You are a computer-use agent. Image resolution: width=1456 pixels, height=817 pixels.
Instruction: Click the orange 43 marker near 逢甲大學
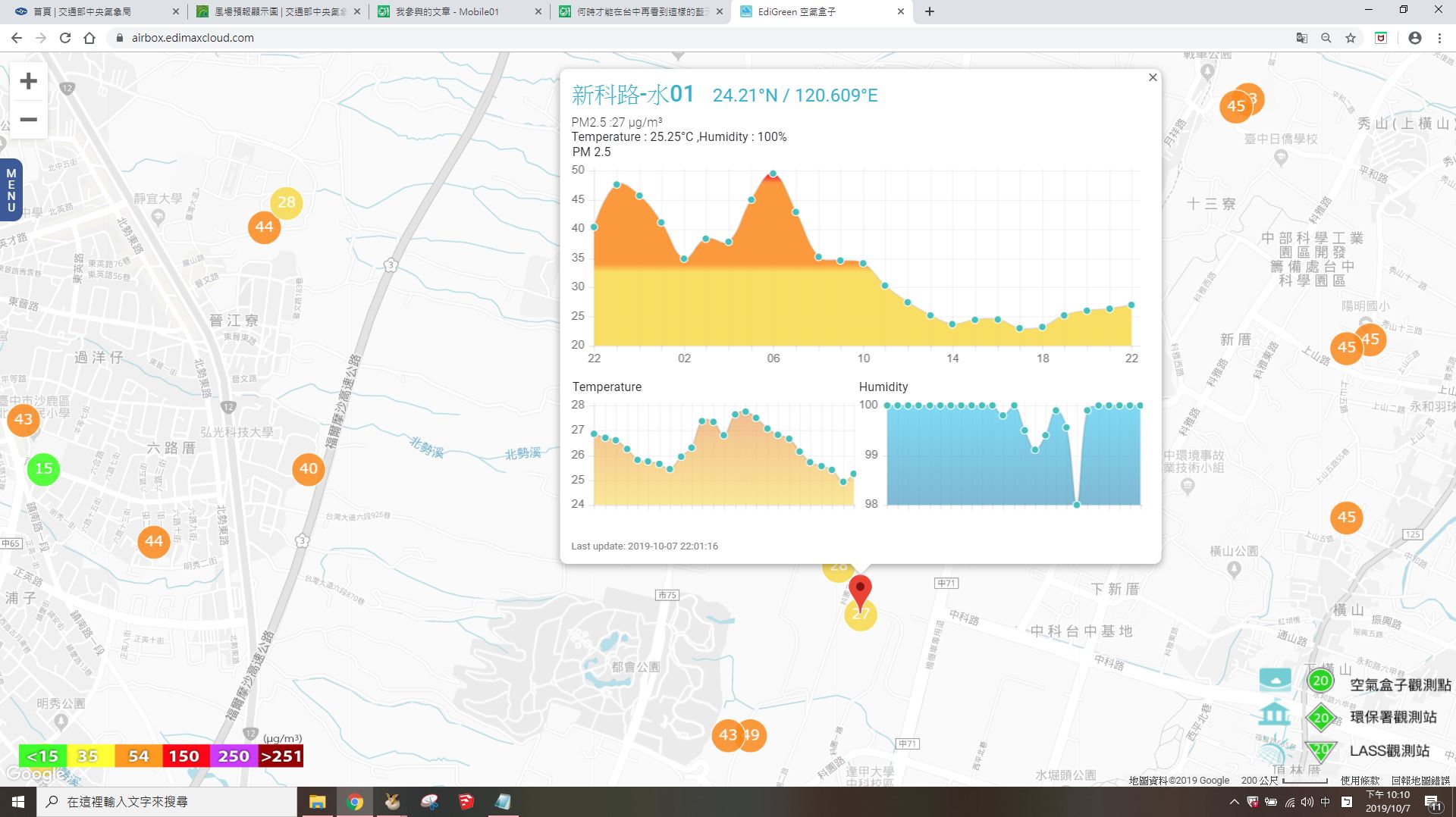point(728,735)
